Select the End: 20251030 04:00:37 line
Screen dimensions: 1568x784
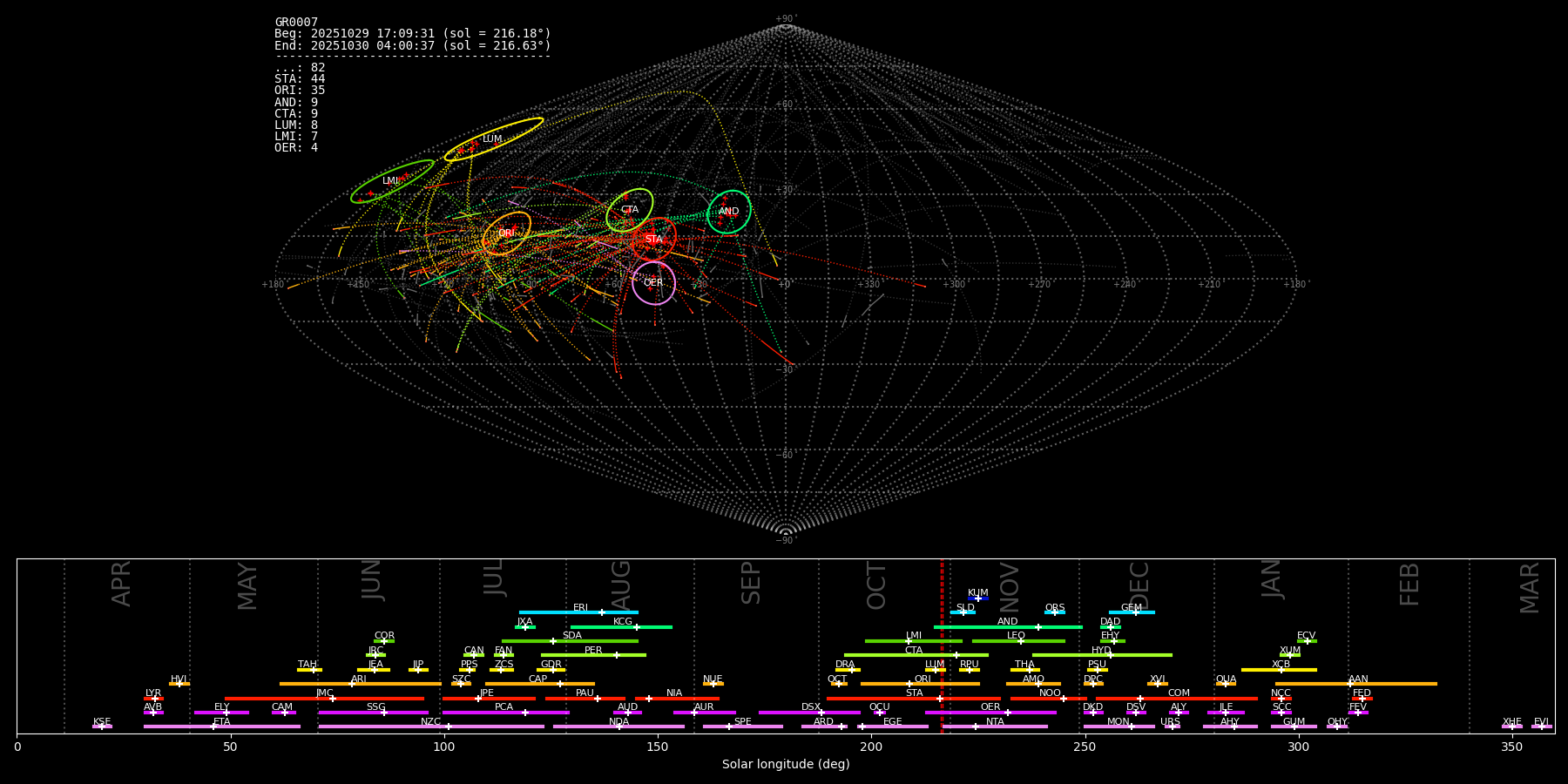click(413, 45)
